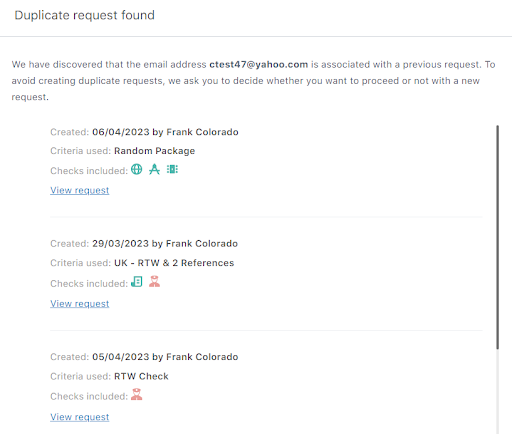Open View request for 29/03/2023 entry

tap(80, 304)
